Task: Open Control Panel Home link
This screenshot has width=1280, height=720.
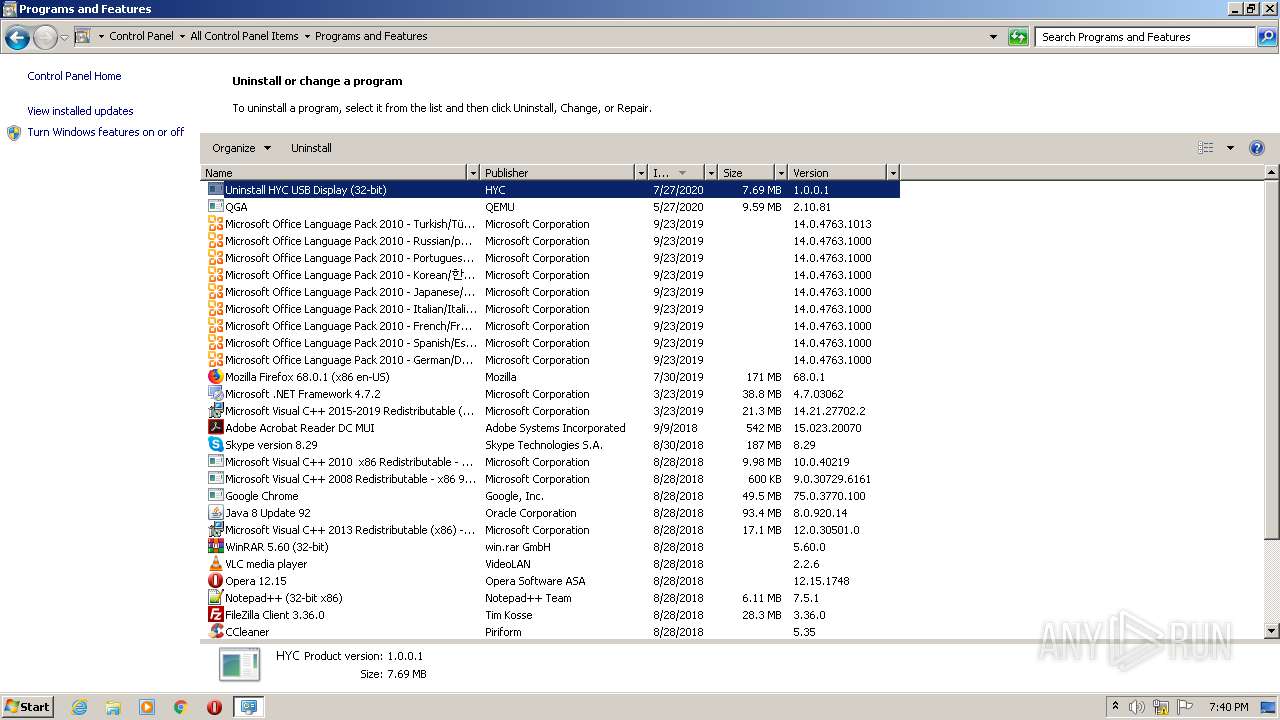Action: click(74, 76)
